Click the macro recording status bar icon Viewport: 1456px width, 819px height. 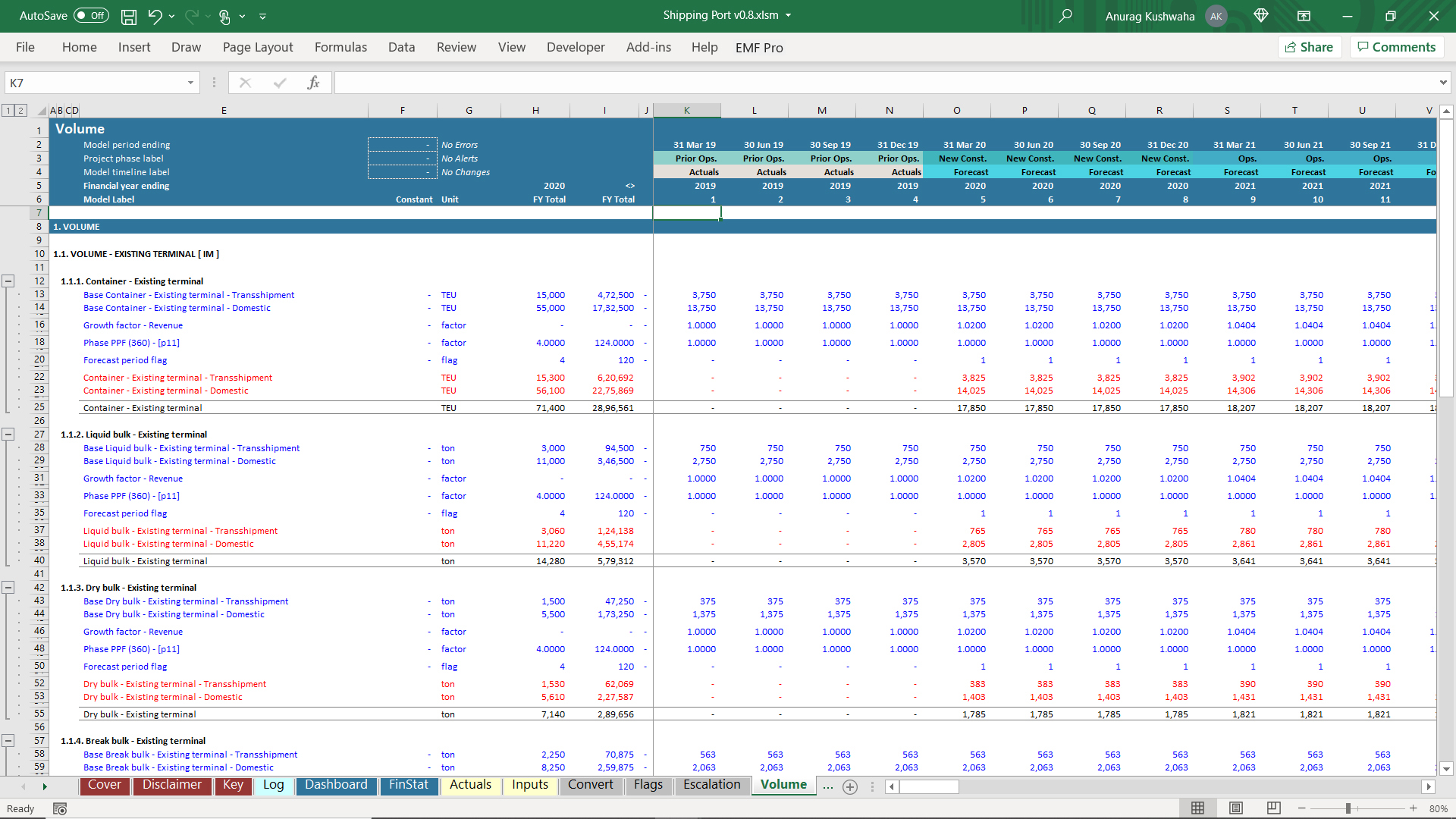(60, 809)
